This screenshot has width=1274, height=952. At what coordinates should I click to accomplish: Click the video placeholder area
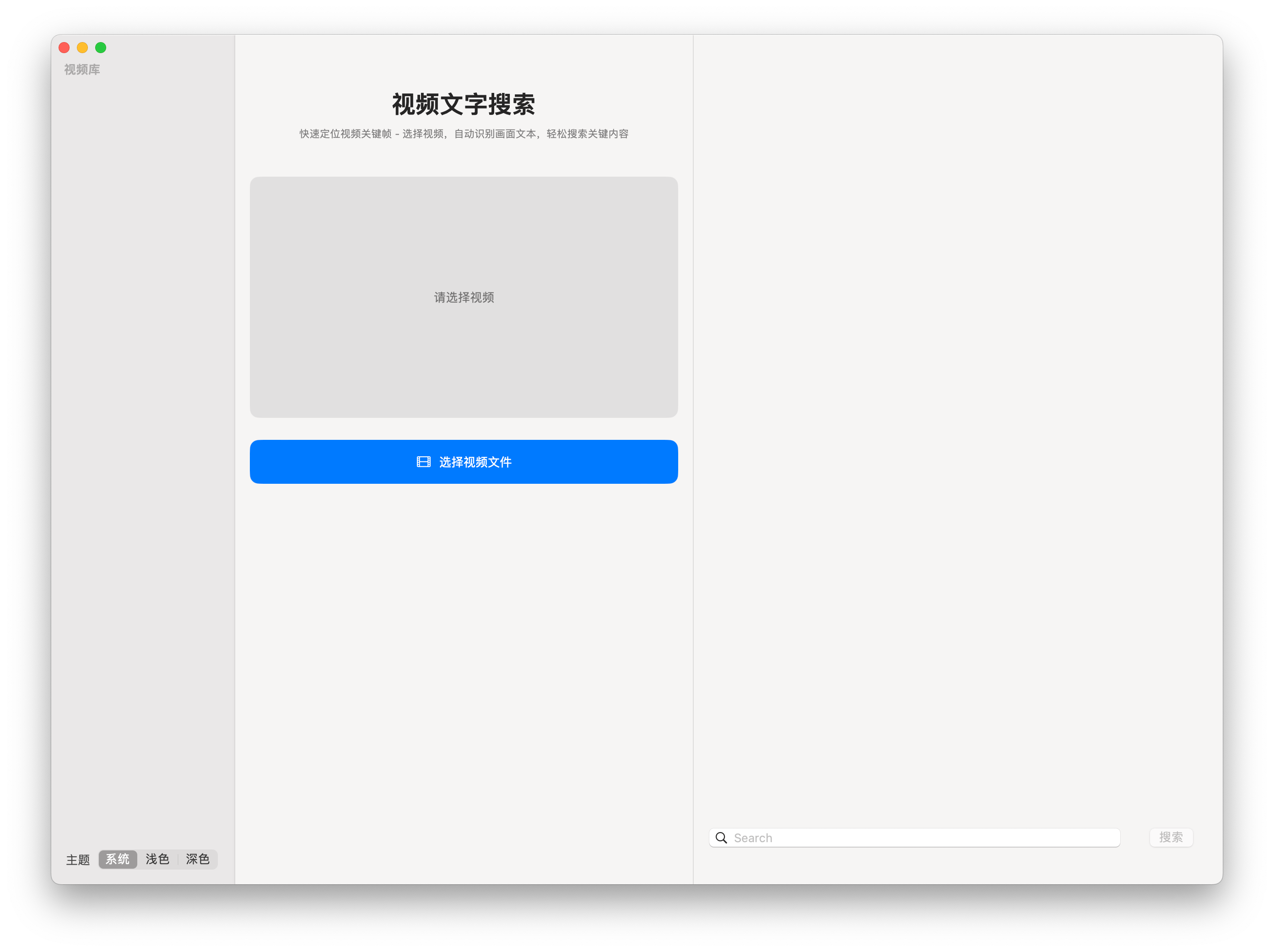463,297
